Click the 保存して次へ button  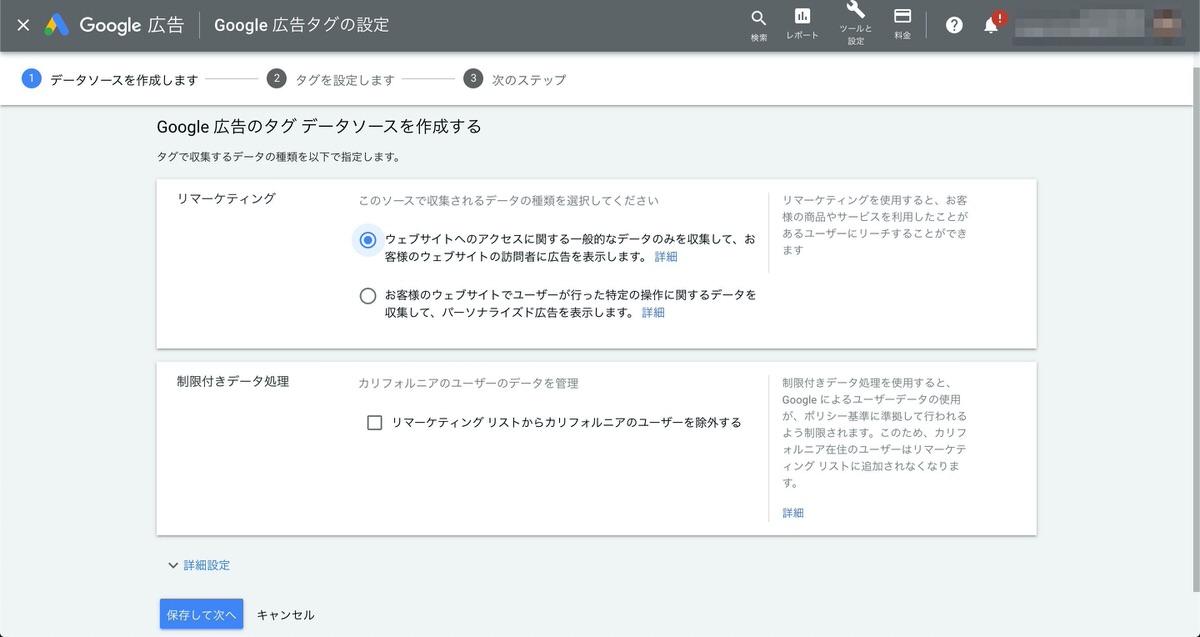(201, 614)
